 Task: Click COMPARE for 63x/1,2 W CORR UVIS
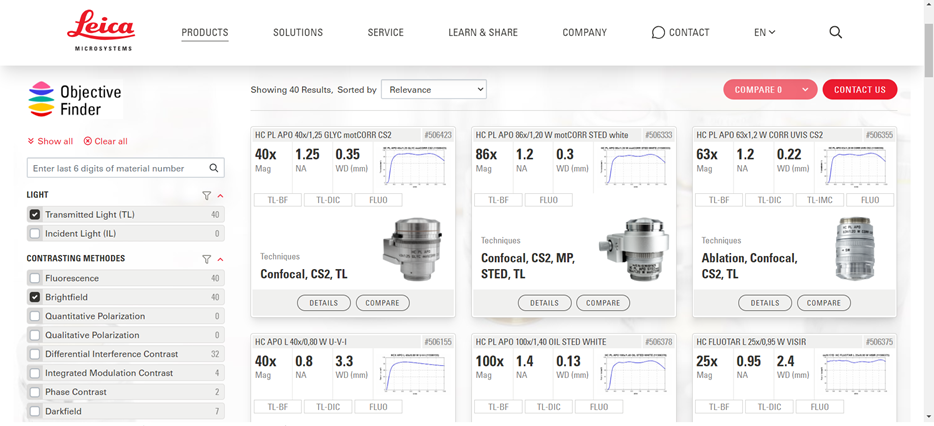coord(824,303)
